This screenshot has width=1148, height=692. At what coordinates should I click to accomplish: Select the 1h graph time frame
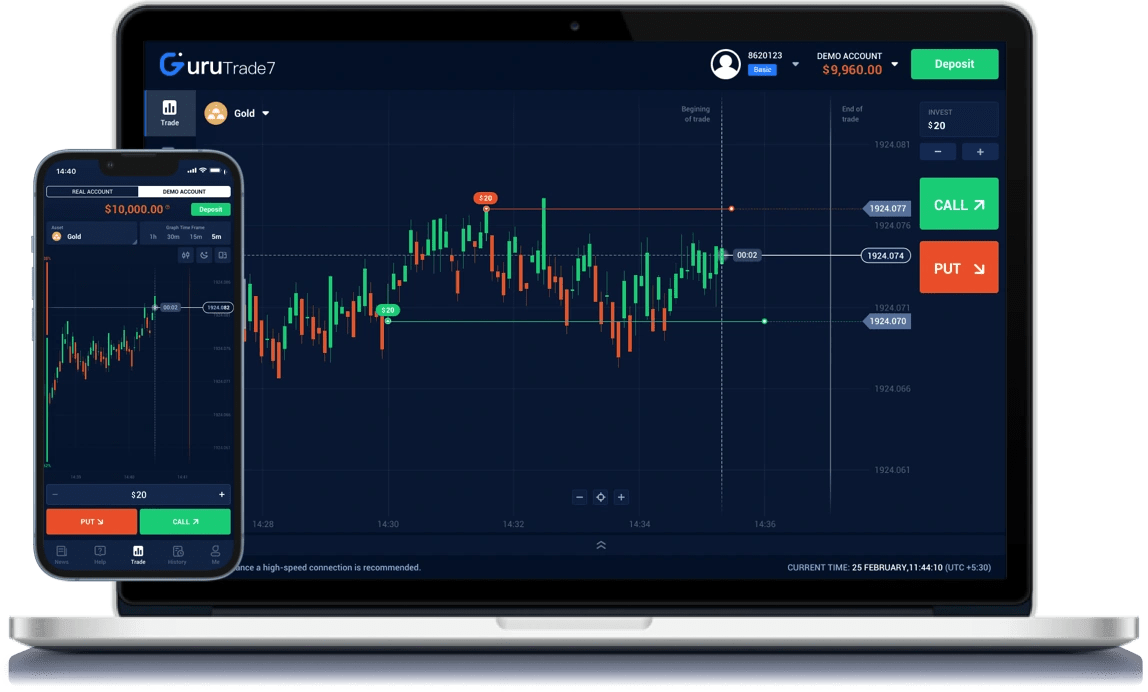coord(153,236)
